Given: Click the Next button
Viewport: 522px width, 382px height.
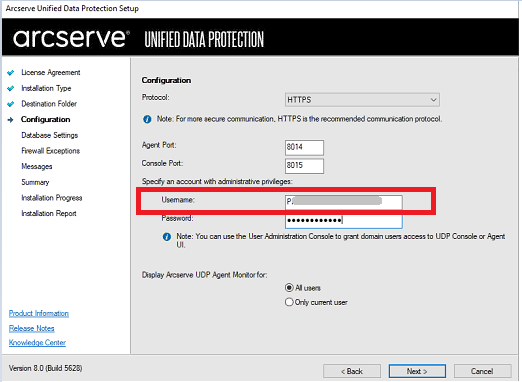Looking at the screenshot, I should pyautogui.click(x=417, y=371).
